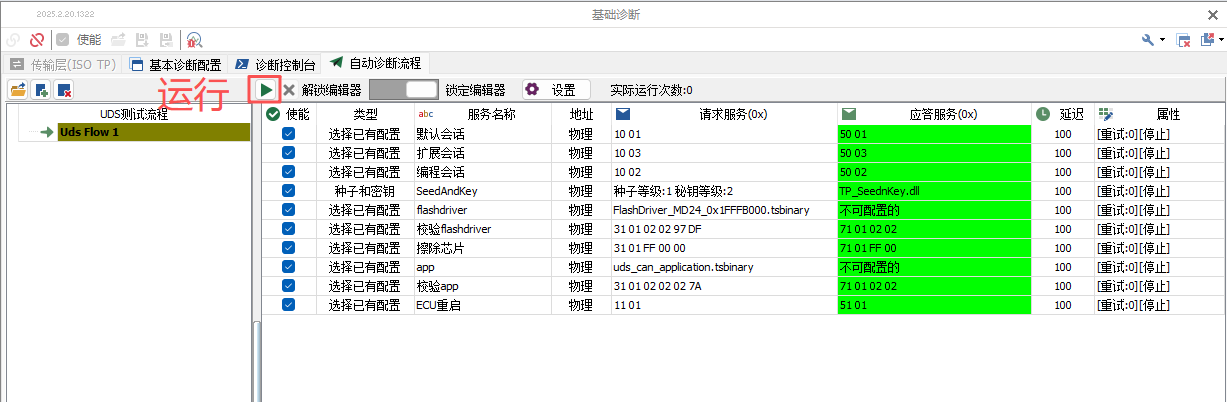Click the 类型 column header
This screenshot has height=402, width=1227.
(365, 114)
